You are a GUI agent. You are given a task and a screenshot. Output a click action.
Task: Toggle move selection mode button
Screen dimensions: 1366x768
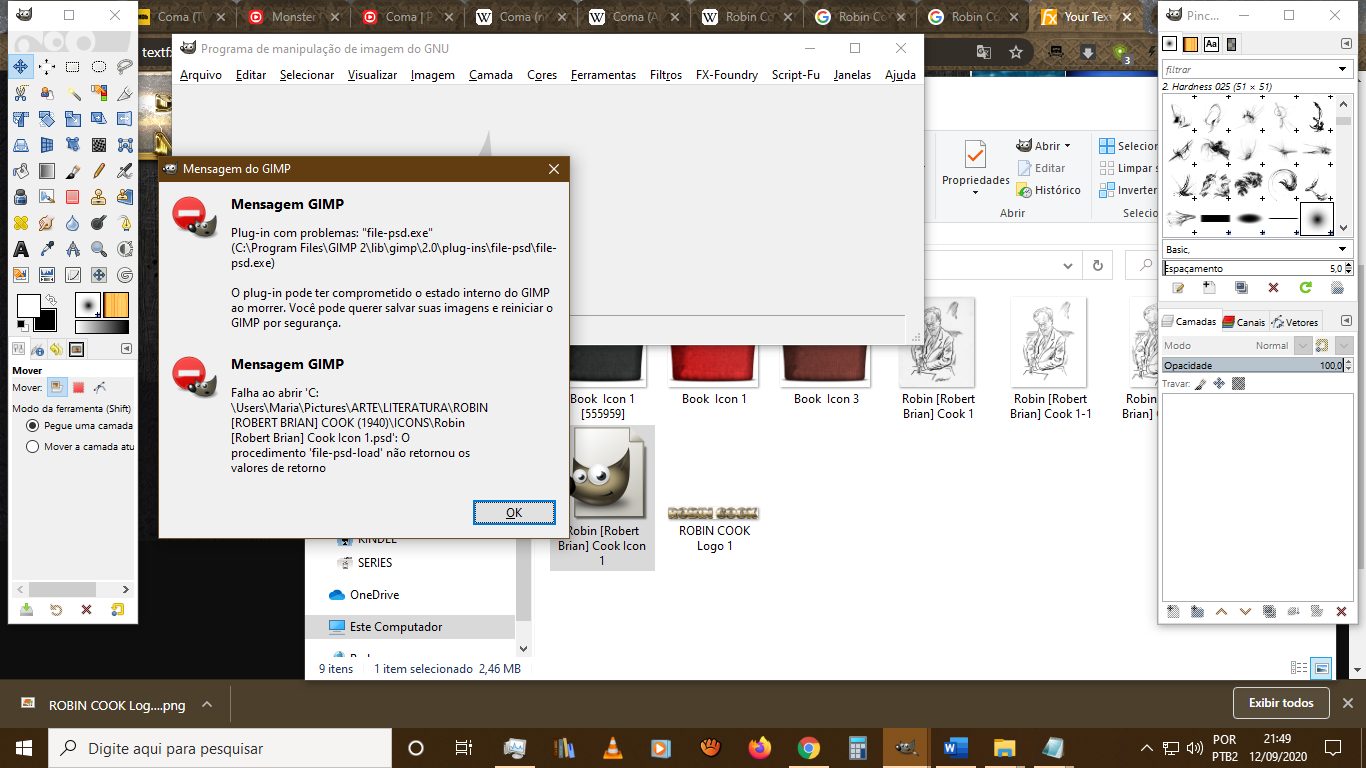click(78, 387)
